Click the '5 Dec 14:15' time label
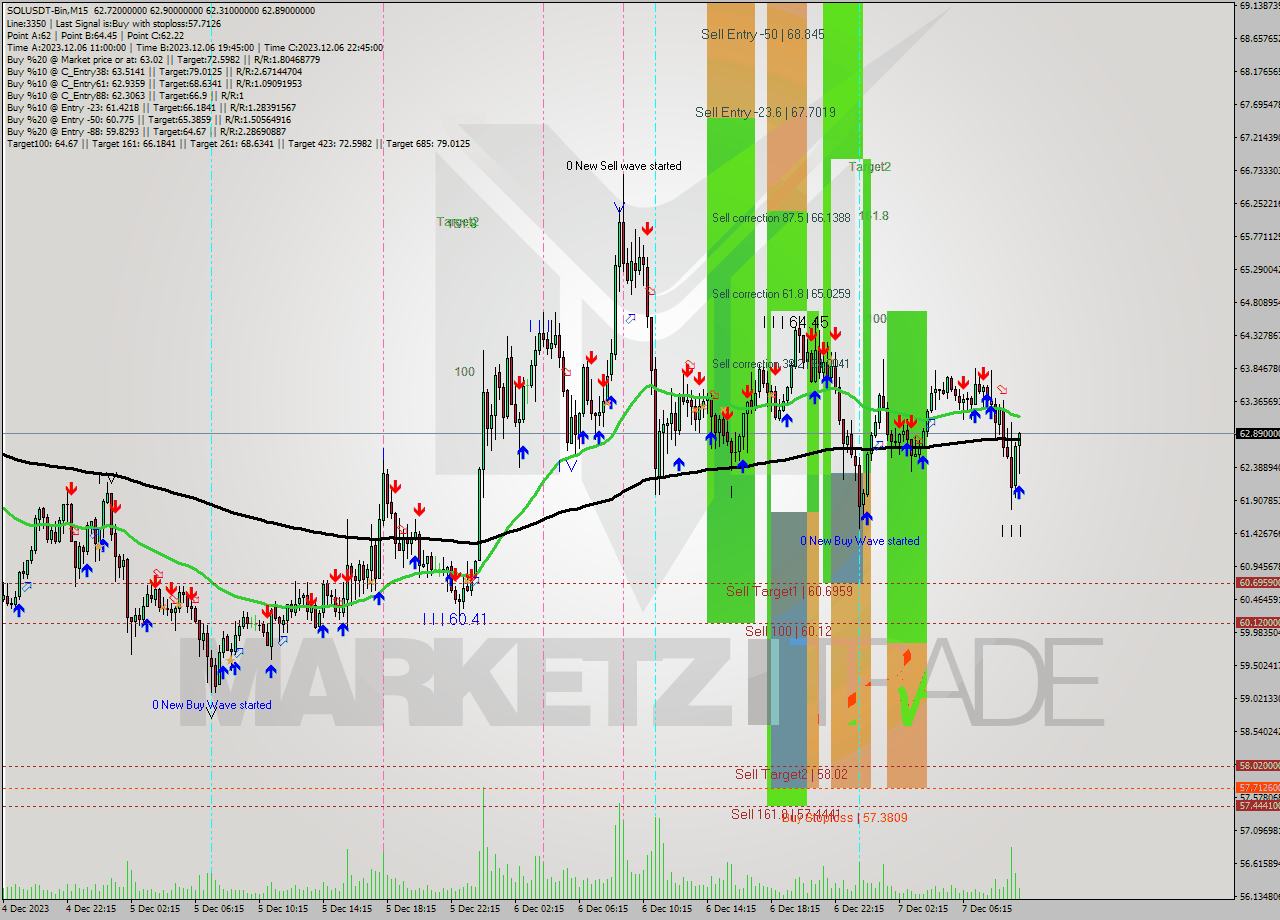The width and height of the screenshot is (1280, 920). pos(346,909)
